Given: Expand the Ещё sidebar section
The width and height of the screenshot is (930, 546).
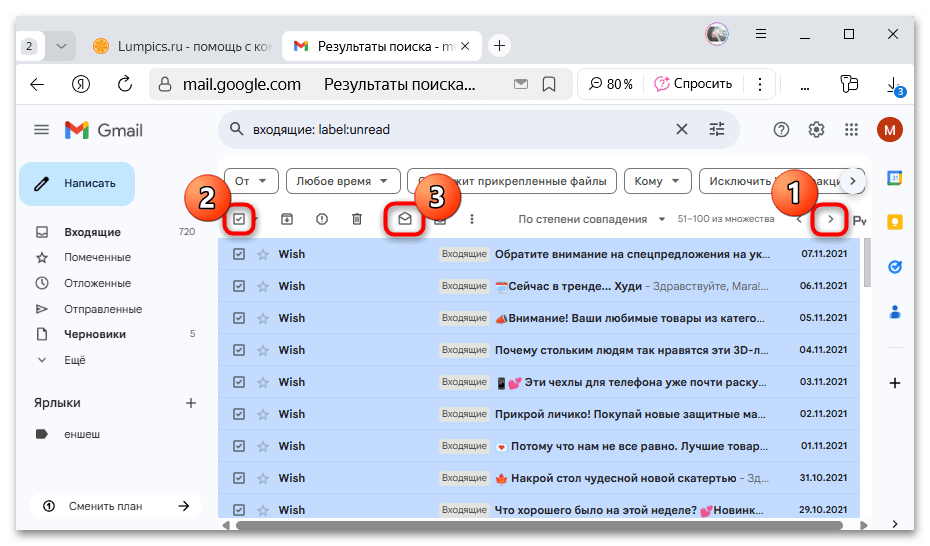Looking at the screenshot, I should [x=75, y=360].
